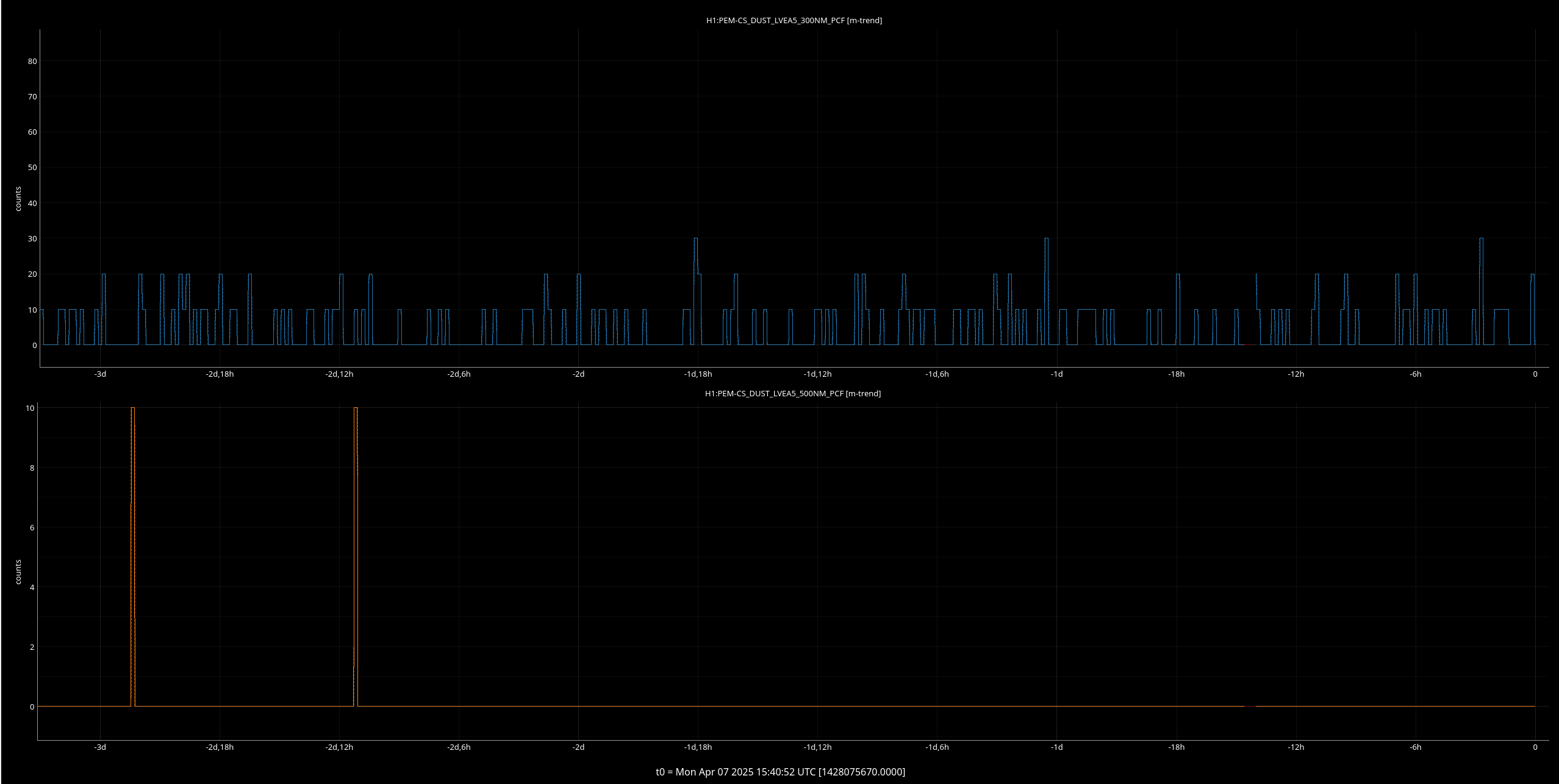The width and height of the screenshot is (1559, 784).
Task: Click the 2 y-tick on the 500NM plot
Action: [x=32, y=647]
